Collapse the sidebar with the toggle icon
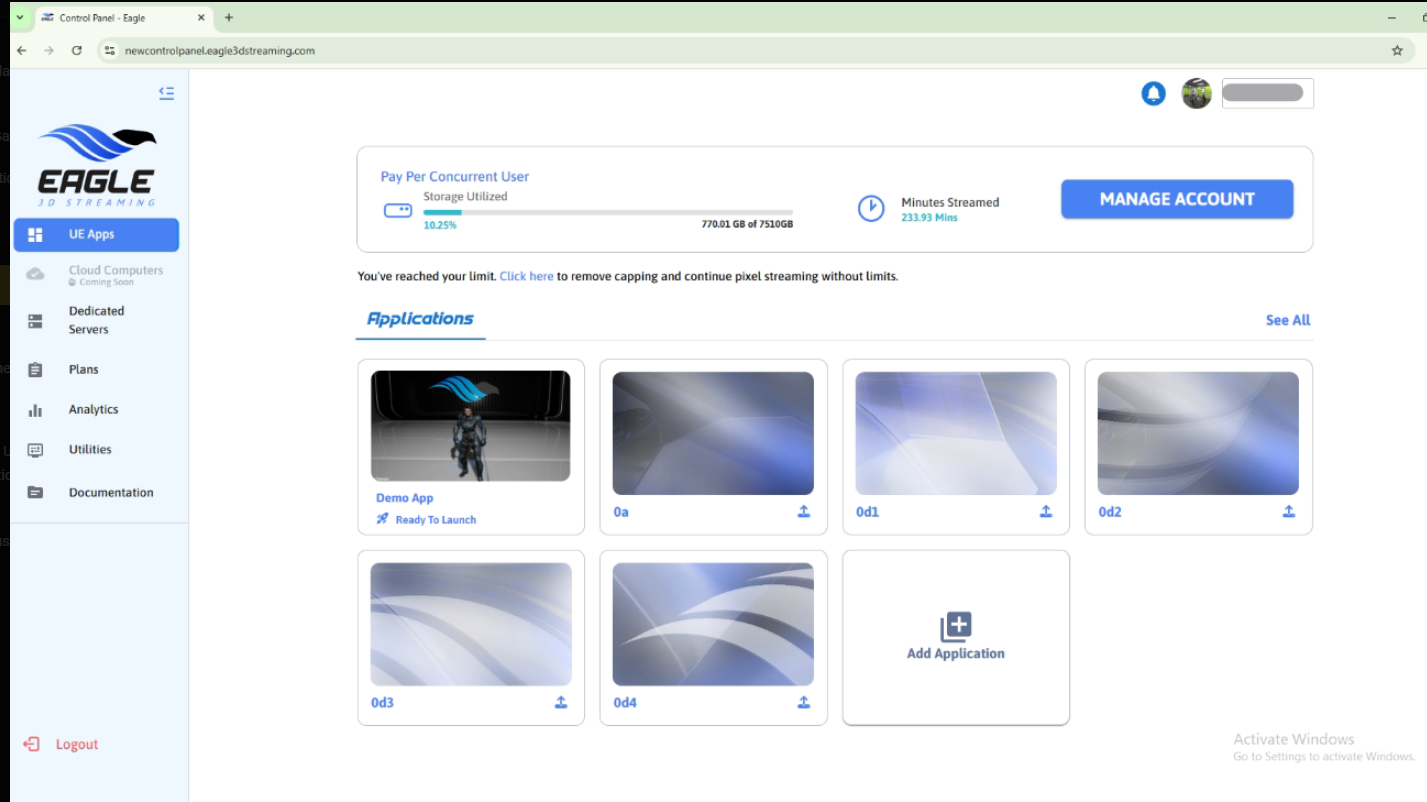 [166, 93]
